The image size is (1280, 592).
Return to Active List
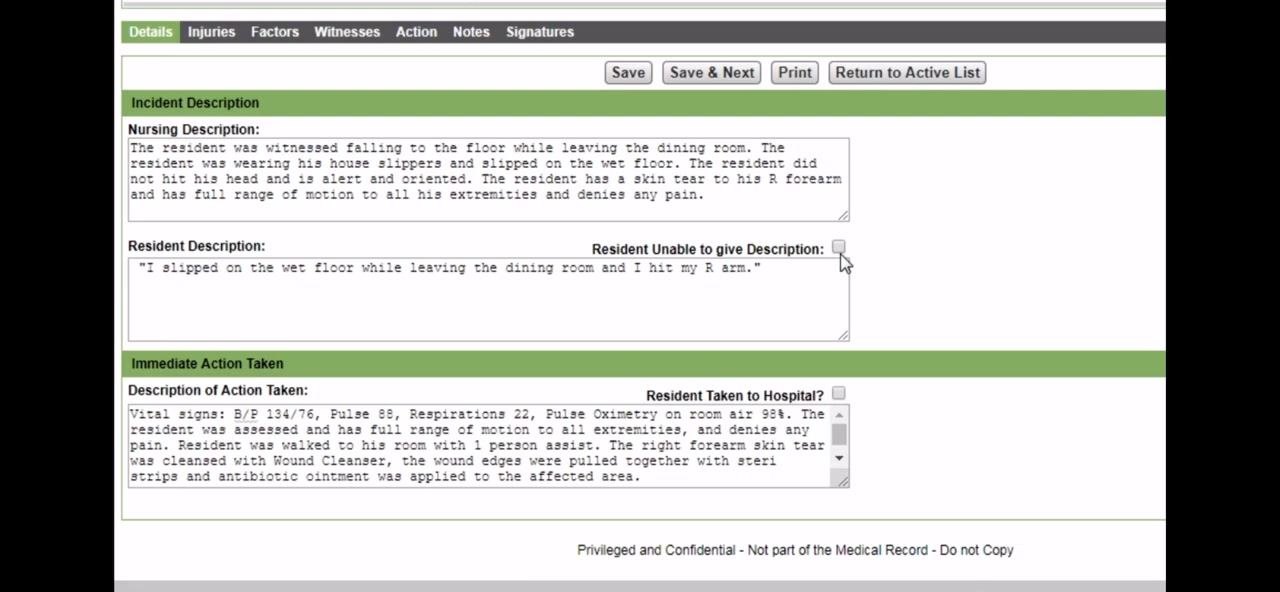coord(907,72)
